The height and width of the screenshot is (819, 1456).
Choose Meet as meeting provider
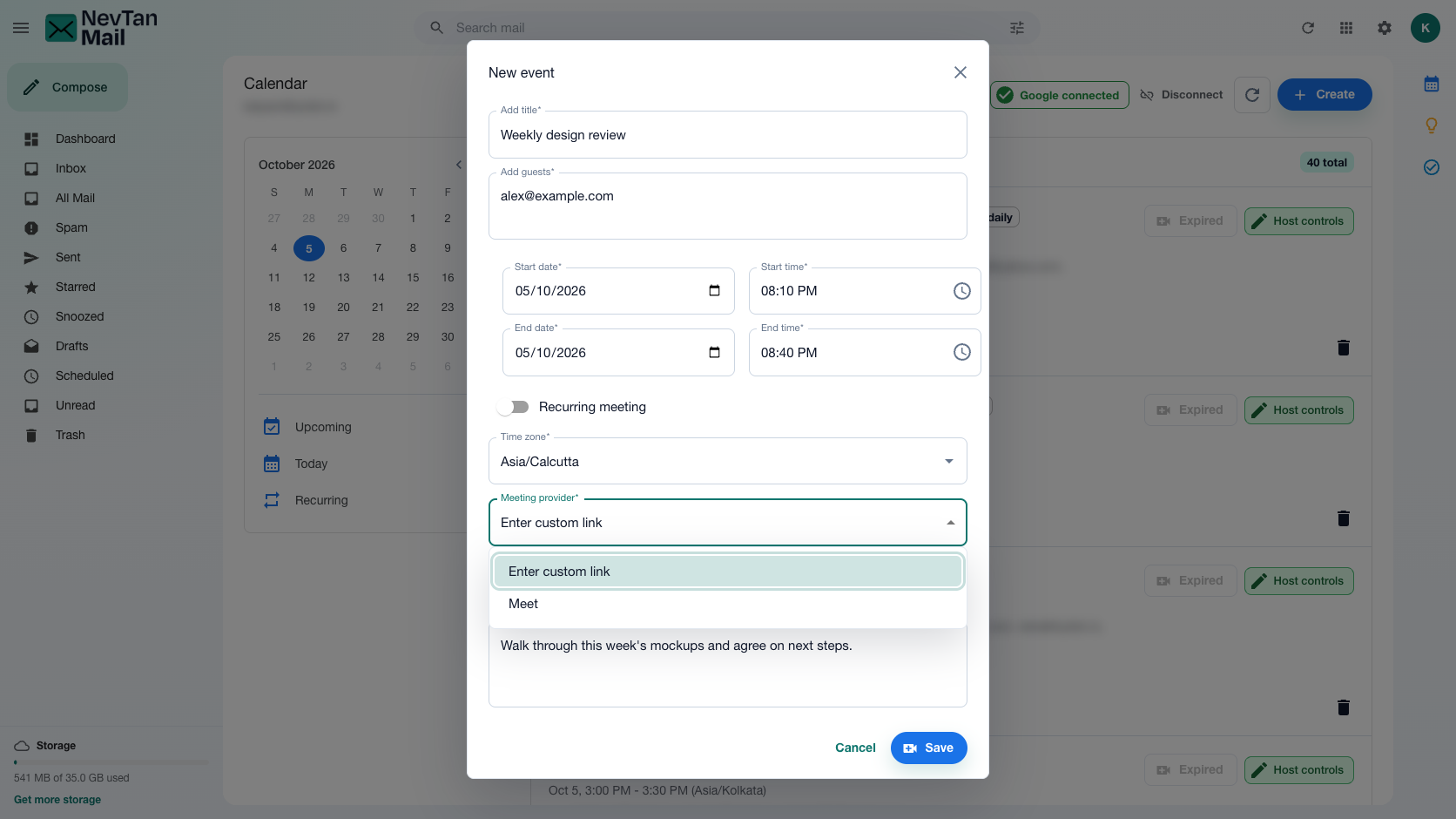pyautogui.click(x=728, y=604)
